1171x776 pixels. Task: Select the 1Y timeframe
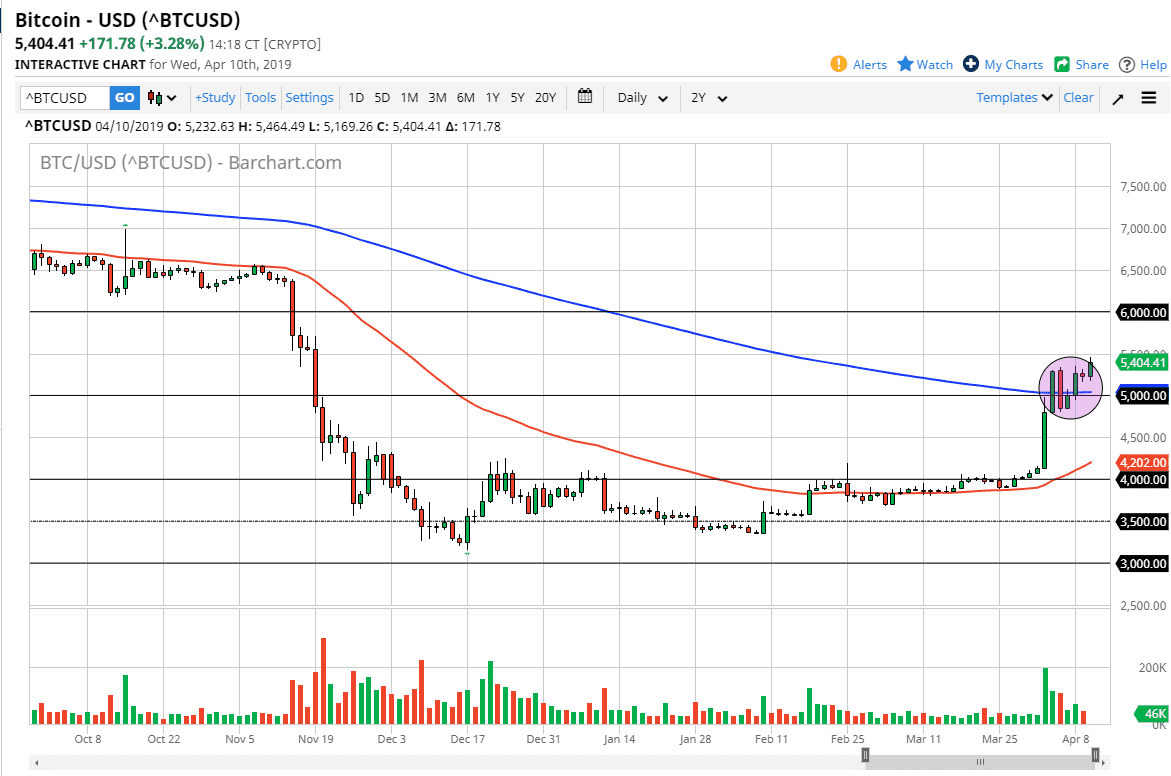pos(491,97)
